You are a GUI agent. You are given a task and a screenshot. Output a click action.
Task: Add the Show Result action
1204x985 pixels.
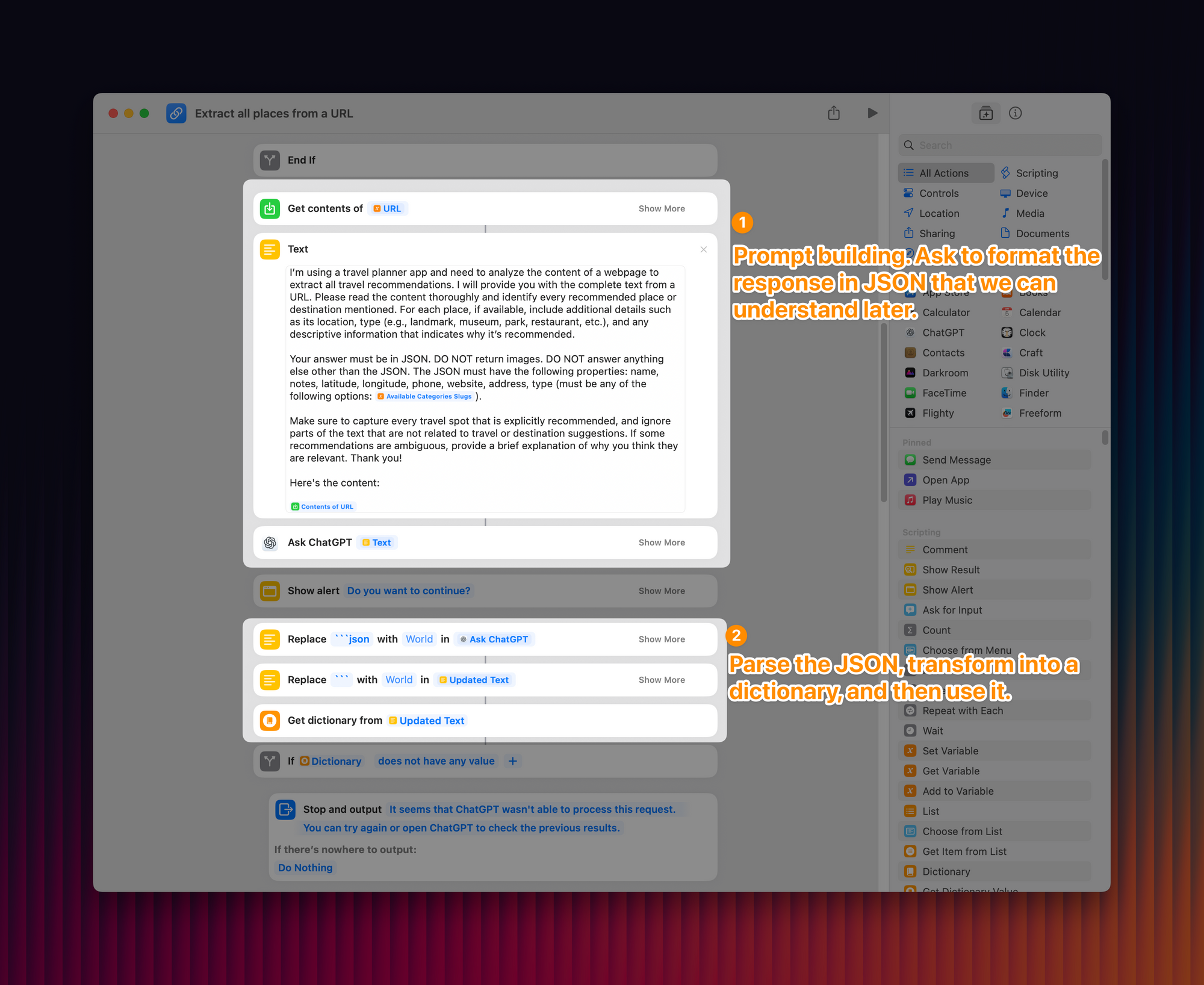(x=995, y=570)
